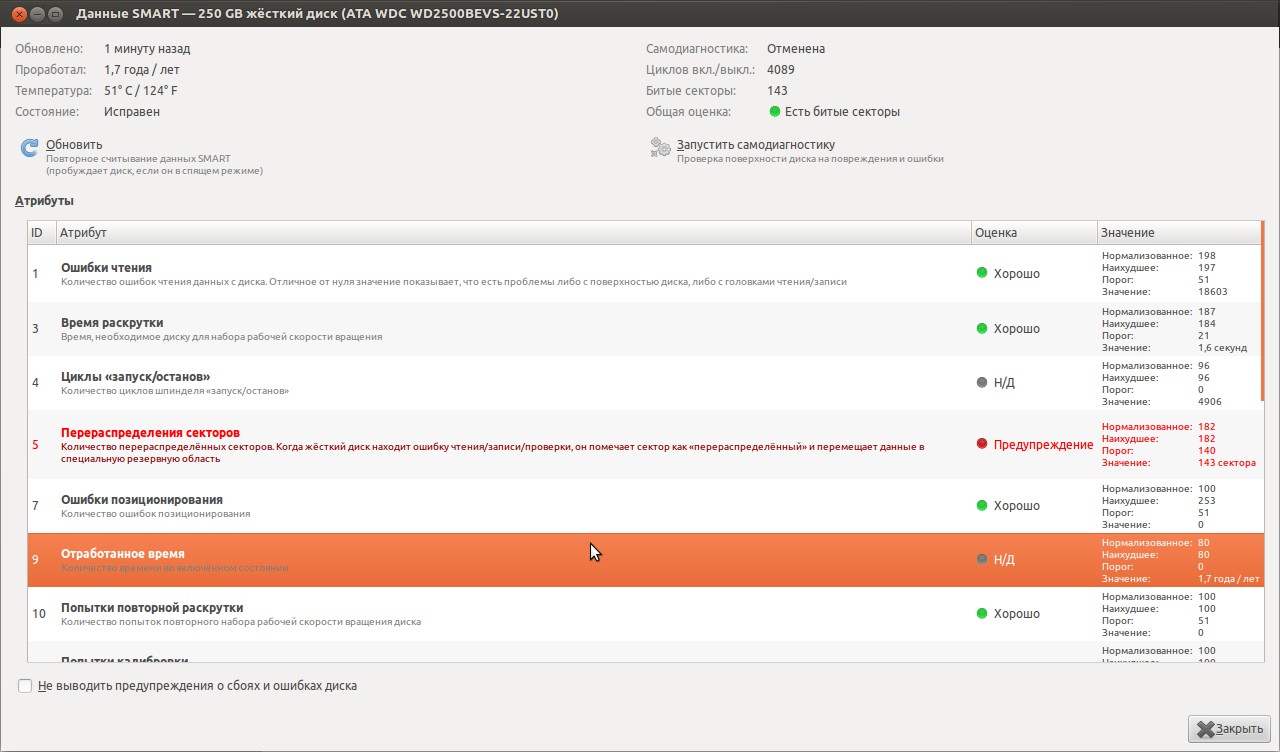This screenshot has width=1280, height=752.
Task: Click the Атрибуты section heading
Action: [x=44, y=201]
